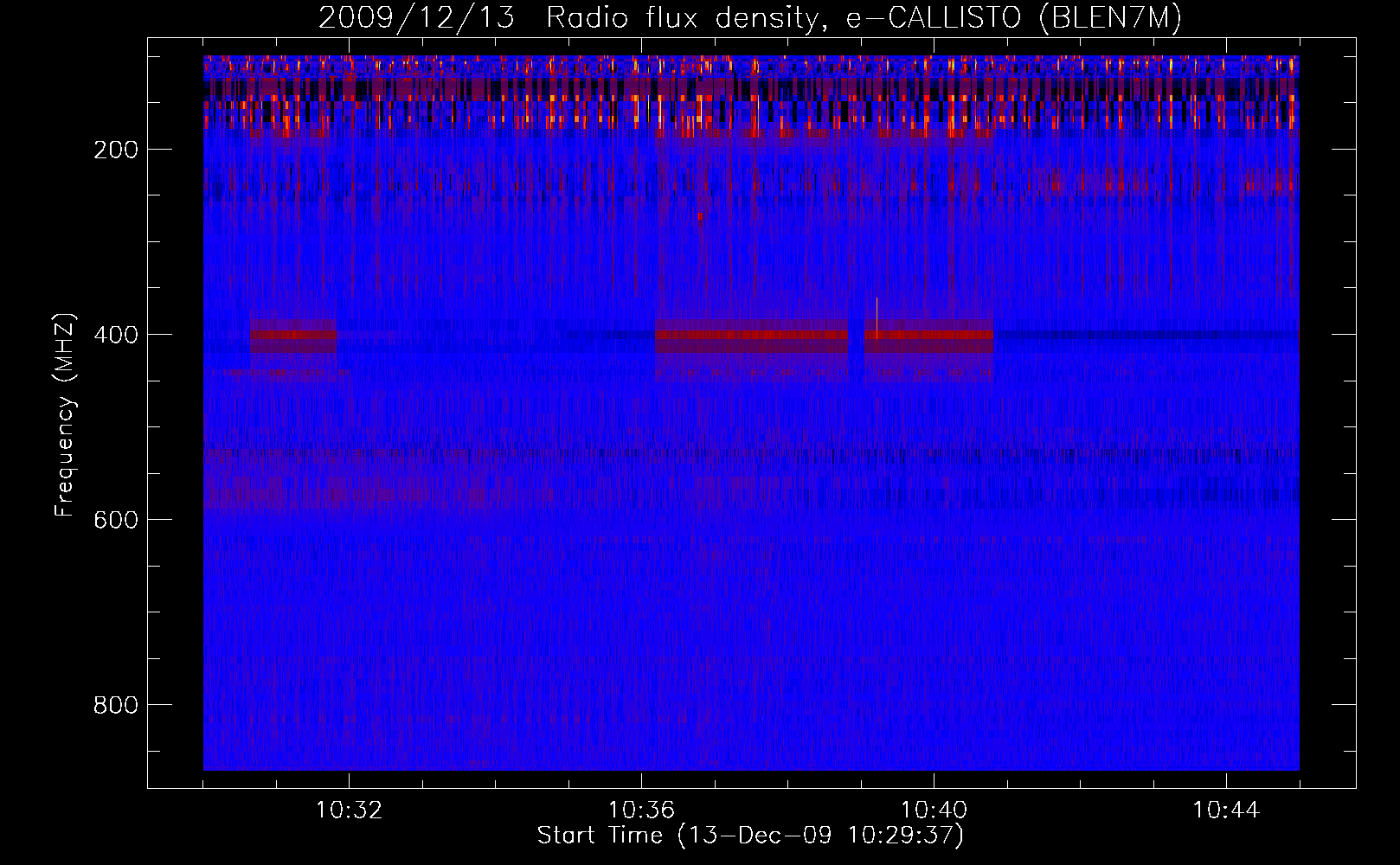Image resolution: width=1400 pixels, height=865 pixels.
Task: Click the 200 frequency tick label
Action: click(116, 150)
